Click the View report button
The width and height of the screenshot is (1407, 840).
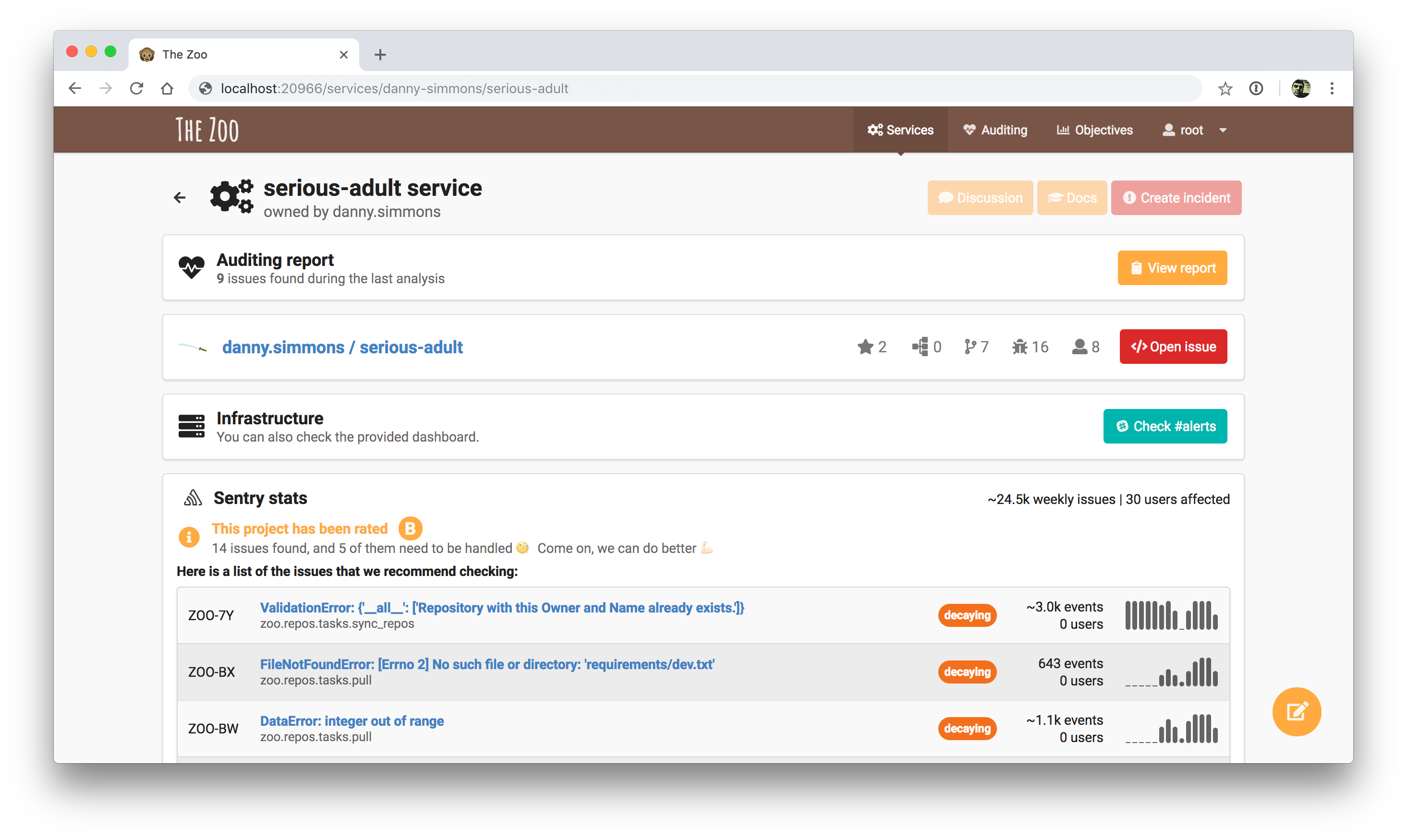(1172, 268)
